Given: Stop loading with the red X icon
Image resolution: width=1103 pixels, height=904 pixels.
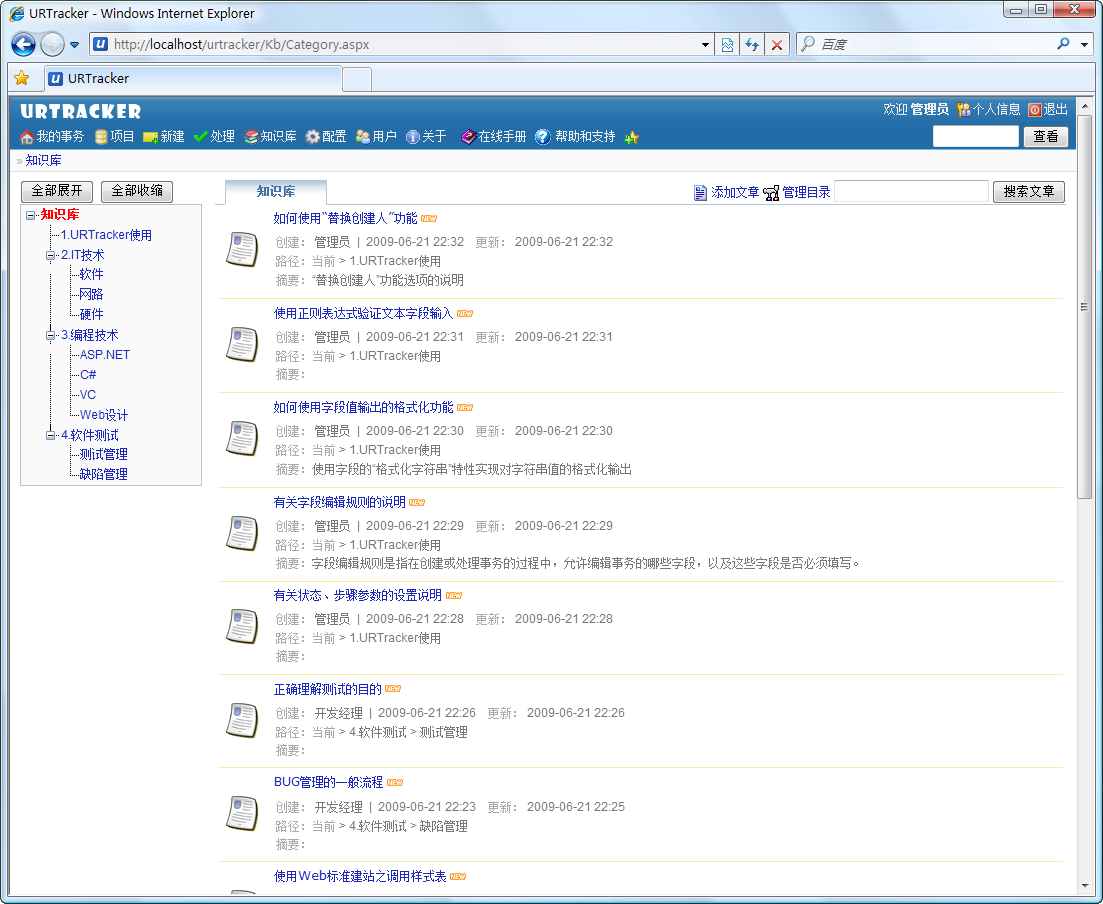Looking at the screenshot, I should pos(777,45).
